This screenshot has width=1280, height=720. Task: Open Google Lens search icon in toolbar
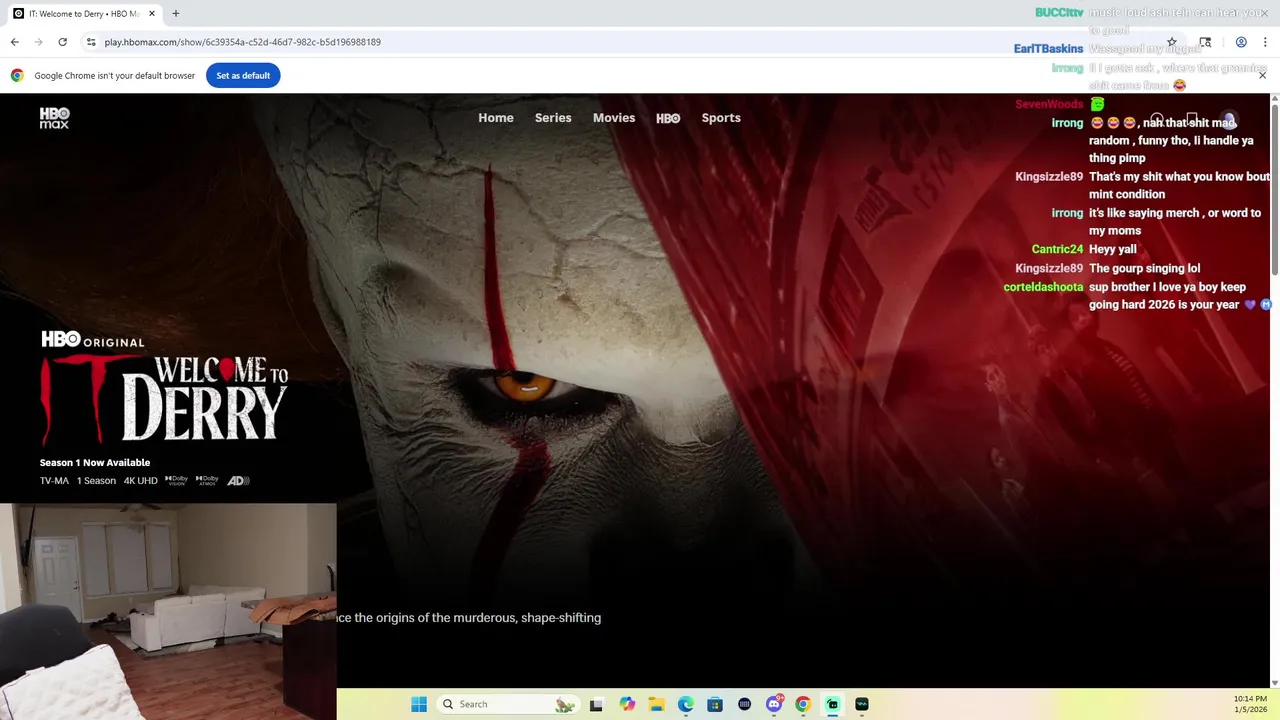tap(1205, 42)
